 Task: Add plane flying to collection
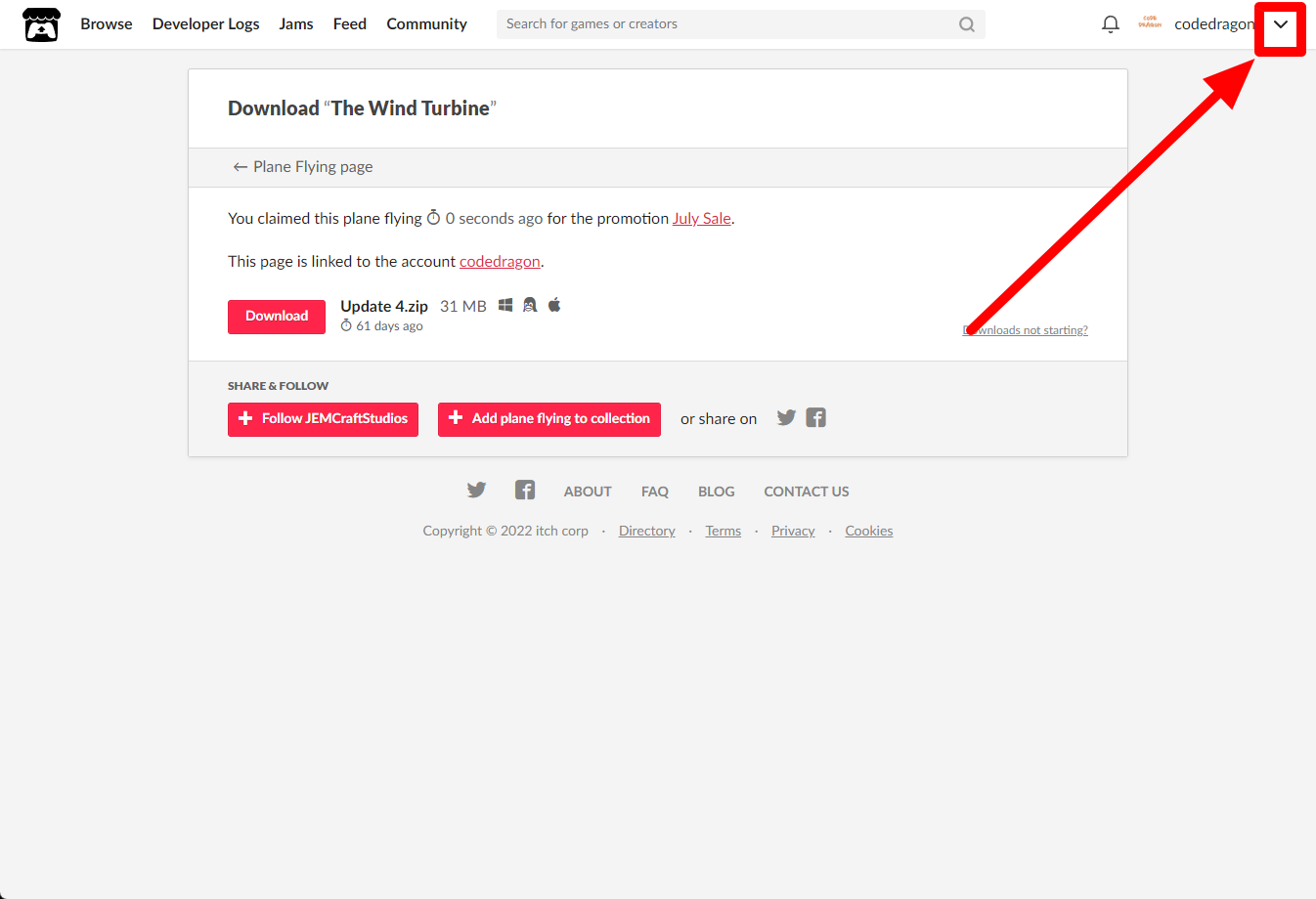[549, 419]
